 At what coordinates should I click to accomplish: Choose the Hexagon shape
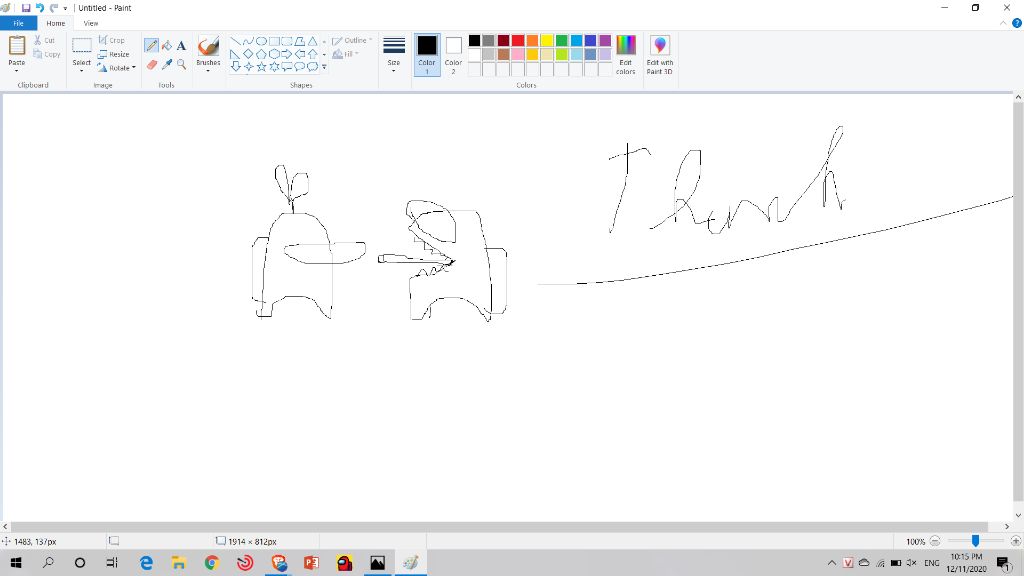pos(274,54)
